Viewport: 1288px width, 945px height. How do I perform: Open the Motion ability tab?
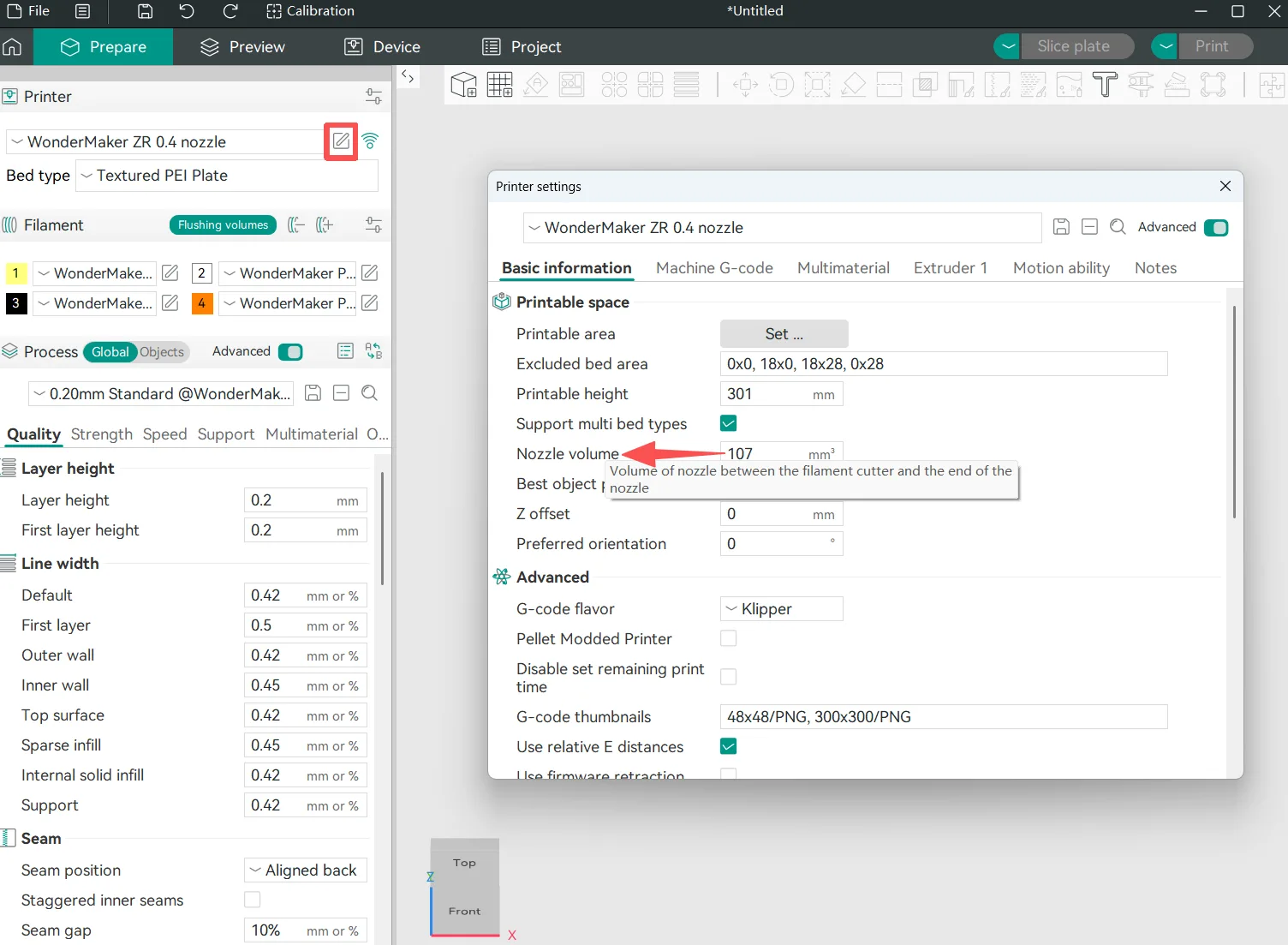[x=1061, y=268]
